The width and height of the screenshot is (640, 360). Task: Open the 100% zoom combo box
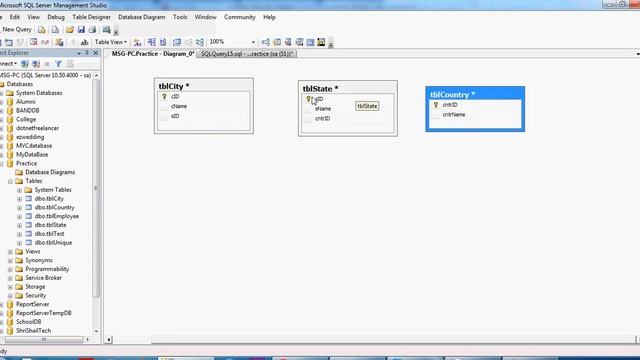[x=232, y=42]
